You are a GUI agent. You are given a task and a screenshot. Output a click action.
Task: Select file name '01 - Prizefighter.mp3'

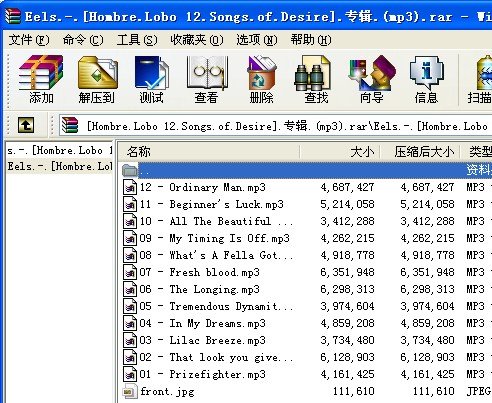coord(203,374)
